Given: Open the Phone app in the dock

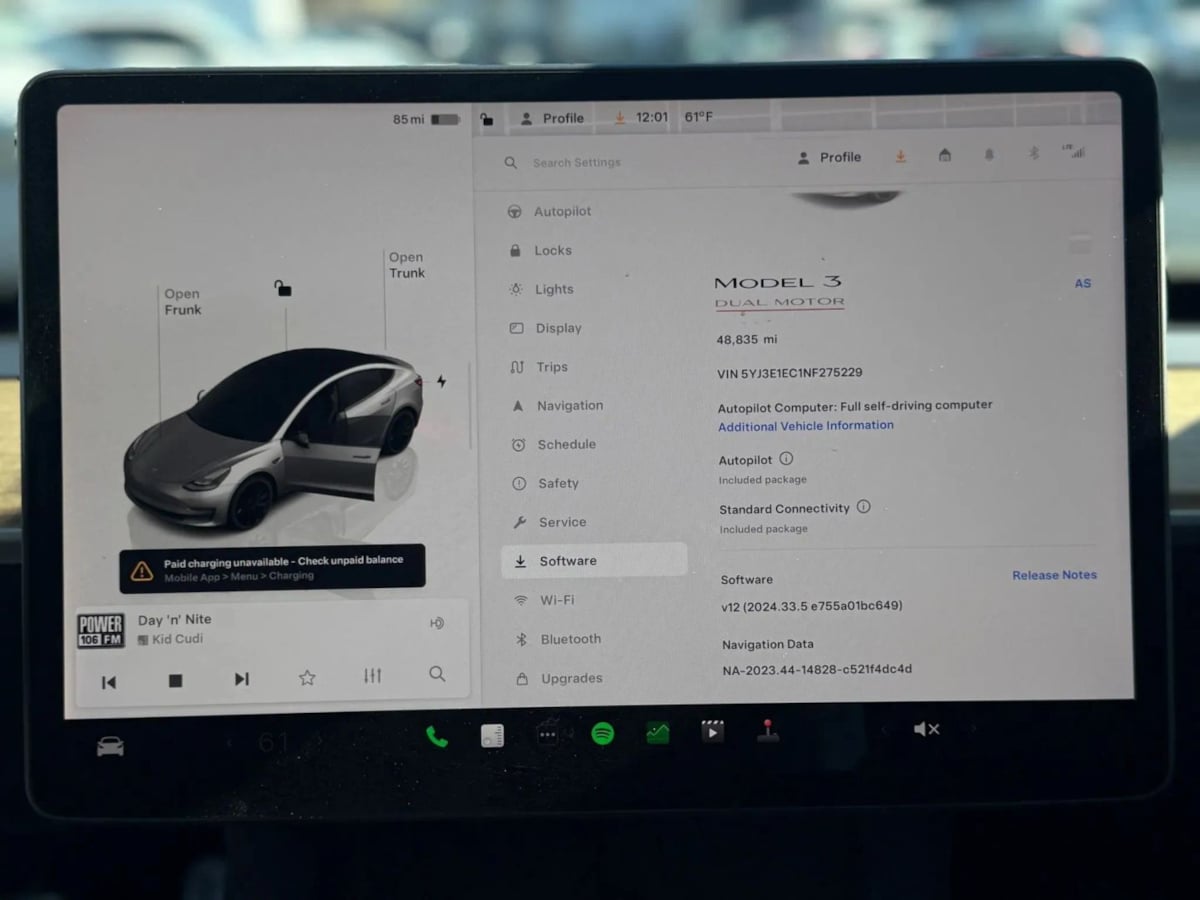Looking at the screenshot, I should coord(437,736).
